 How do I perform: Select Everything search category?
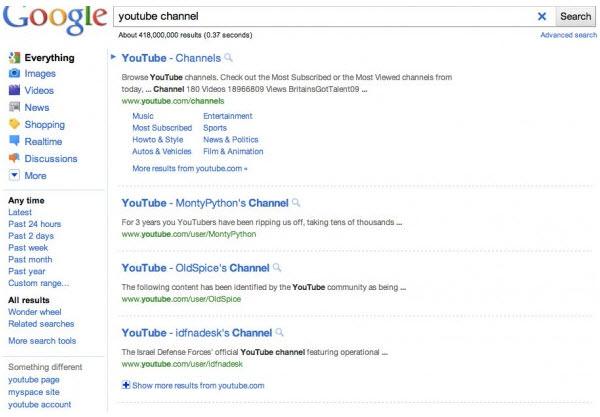(x=50, y=58)
